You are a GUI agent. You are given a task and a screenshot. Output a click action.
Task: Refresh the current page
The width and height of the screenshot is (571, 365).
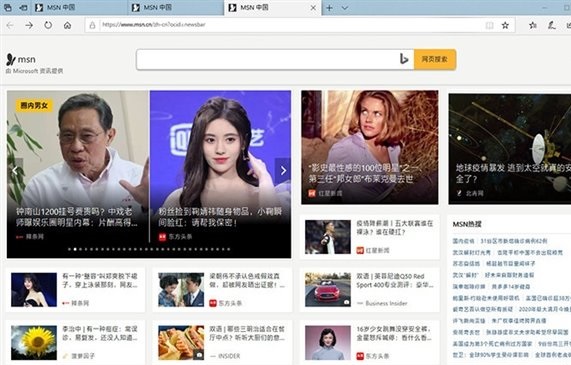[48, 25]
